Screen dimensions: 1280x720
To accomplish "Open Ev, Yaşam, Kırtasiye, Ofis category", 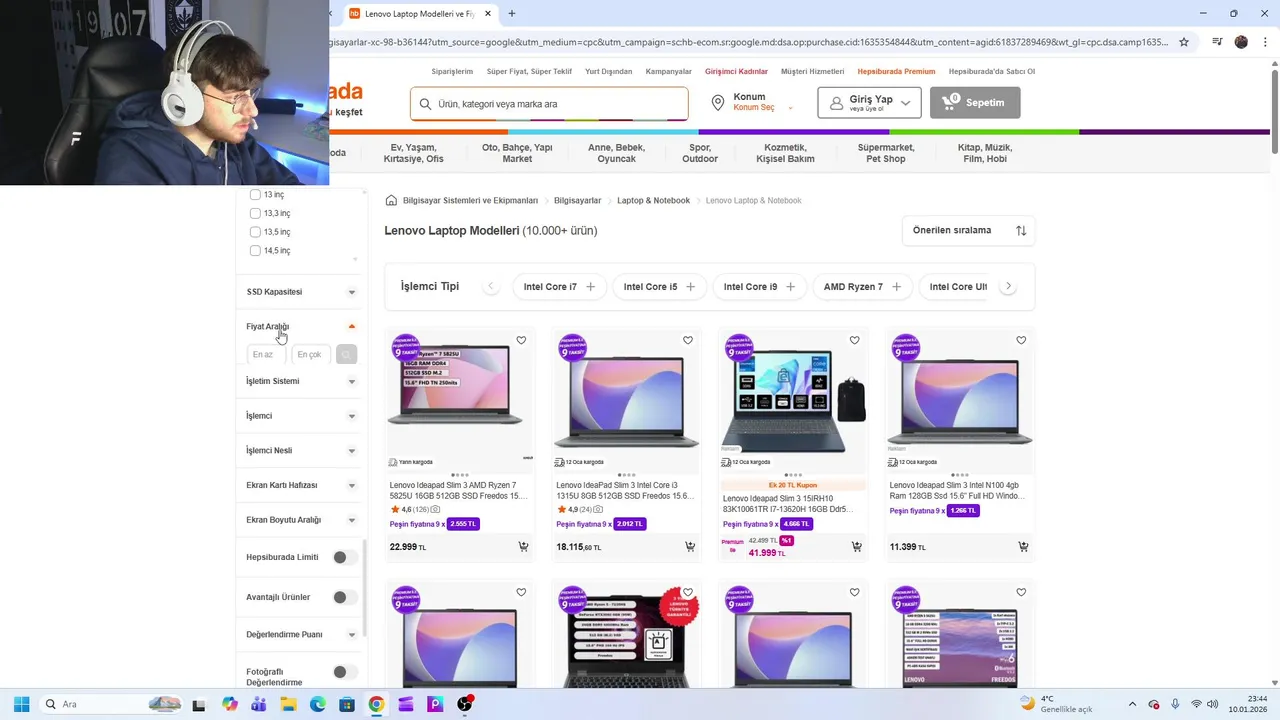I will click(414, 153).
